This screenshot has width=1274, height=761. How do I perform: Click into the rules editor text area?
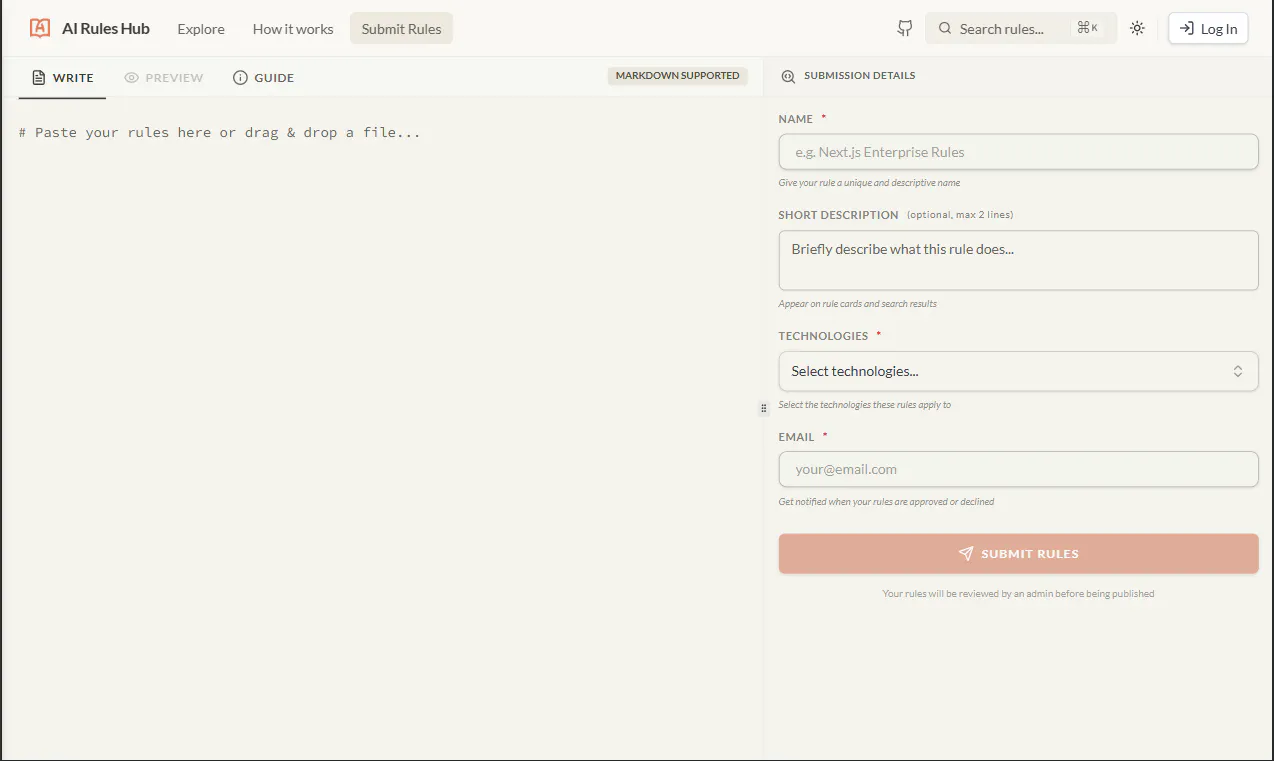(381, 430)
